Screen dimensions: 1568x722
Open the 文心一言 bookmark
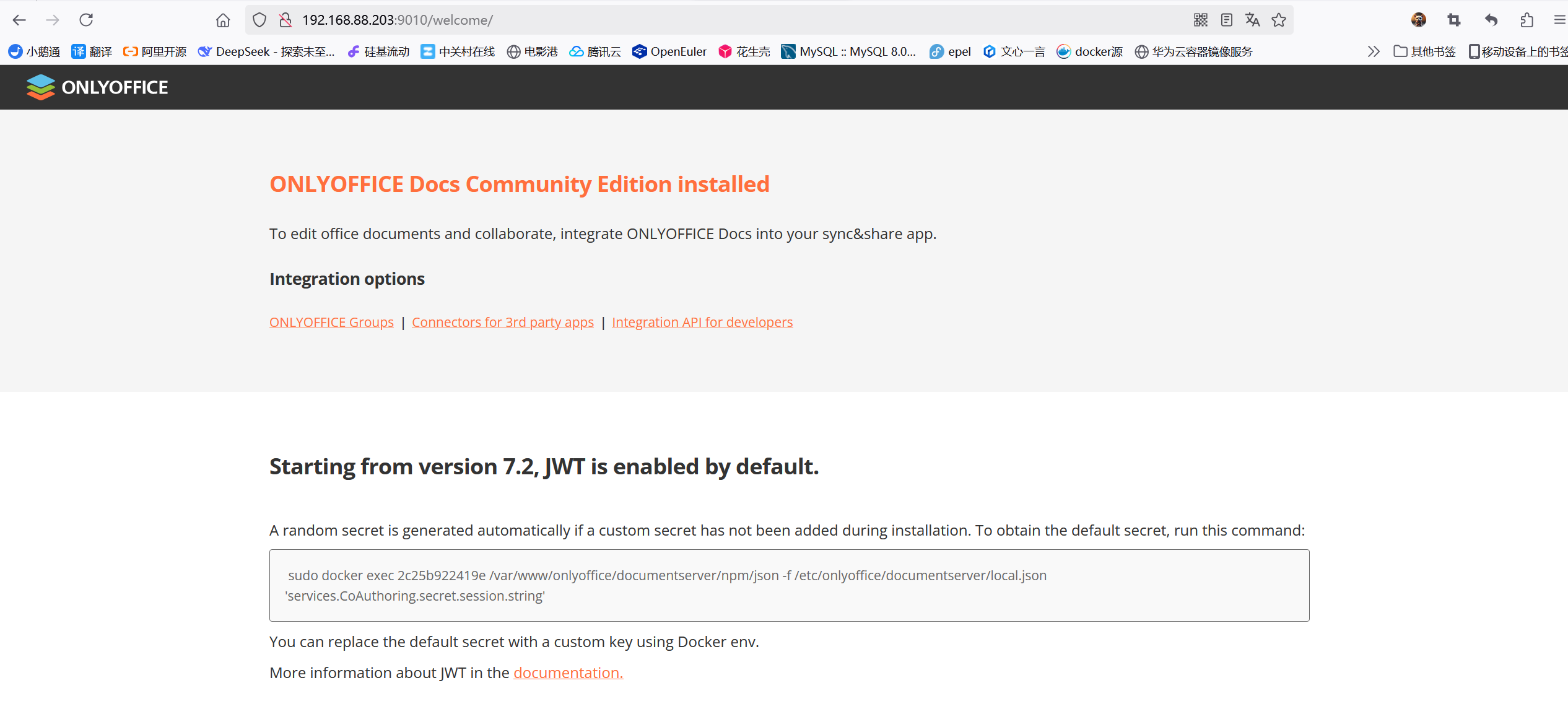pyautogui.click(x=1014, y=51)
